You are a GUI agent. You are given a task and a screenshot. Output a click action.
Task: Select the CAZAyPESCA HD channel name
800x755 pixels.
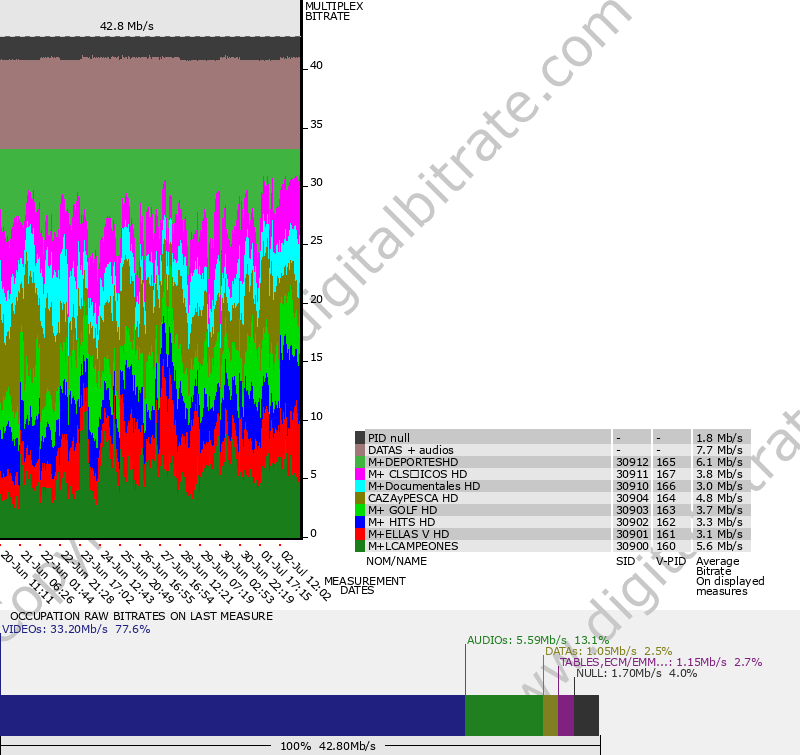point(413,498)
